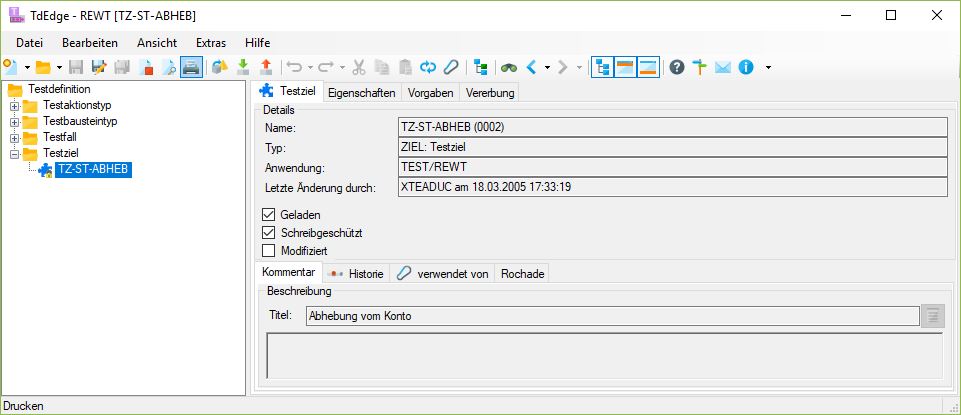Click the binoculars search icon

(509, 67)
